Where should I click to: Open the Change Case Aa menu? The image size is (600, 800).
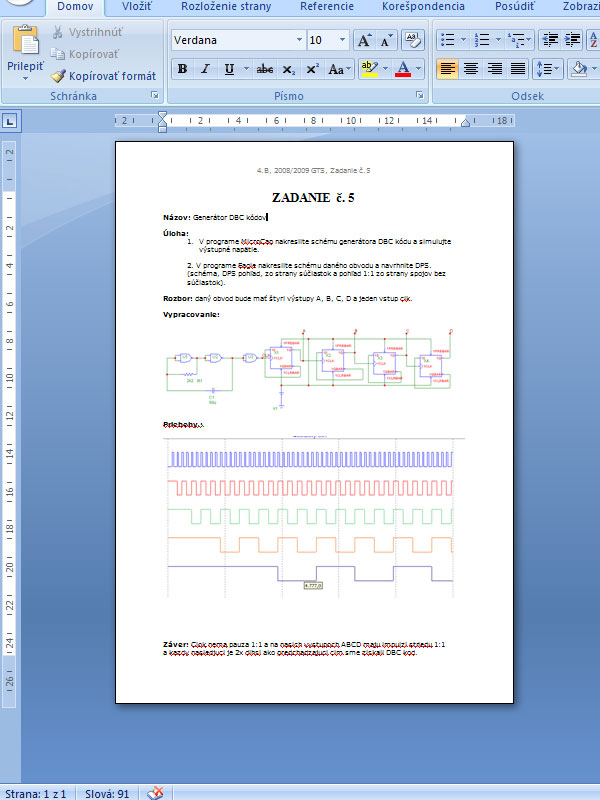tap(339, 69)
